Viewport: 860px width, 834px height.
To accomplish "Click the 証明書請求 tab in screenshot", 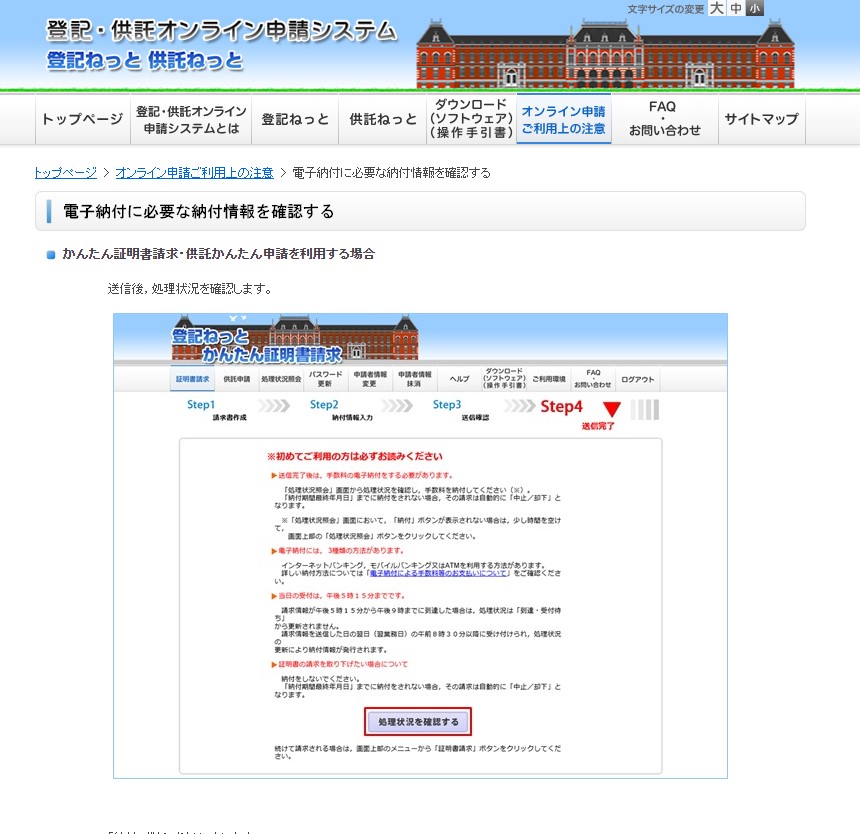I will pos(193,379).
